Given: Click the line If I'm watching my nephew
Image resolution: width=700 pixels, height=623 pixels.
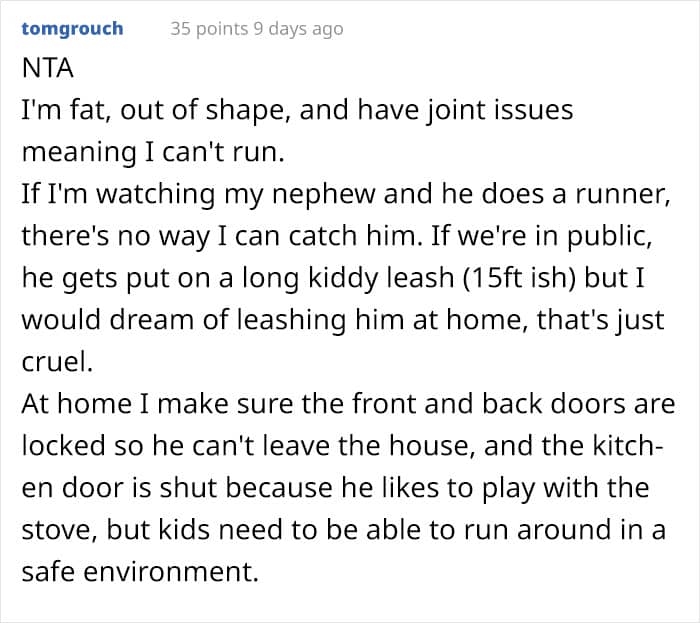Looking at the screenshot, I should pos(346,194).
